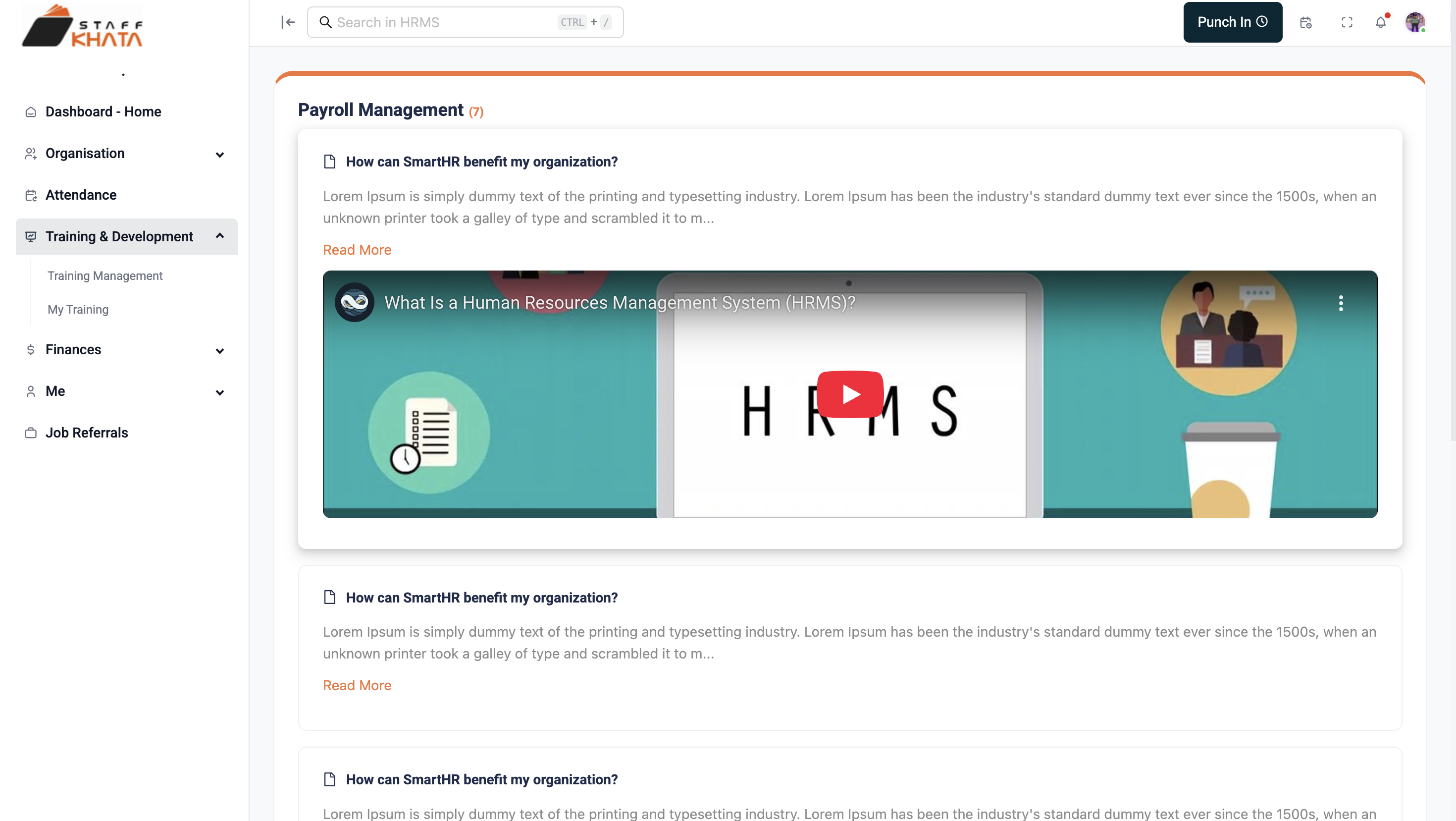The image size is (1456, 821).
Task: Open notifications by clicking the bell icon
Action: tap(1381, 23)
